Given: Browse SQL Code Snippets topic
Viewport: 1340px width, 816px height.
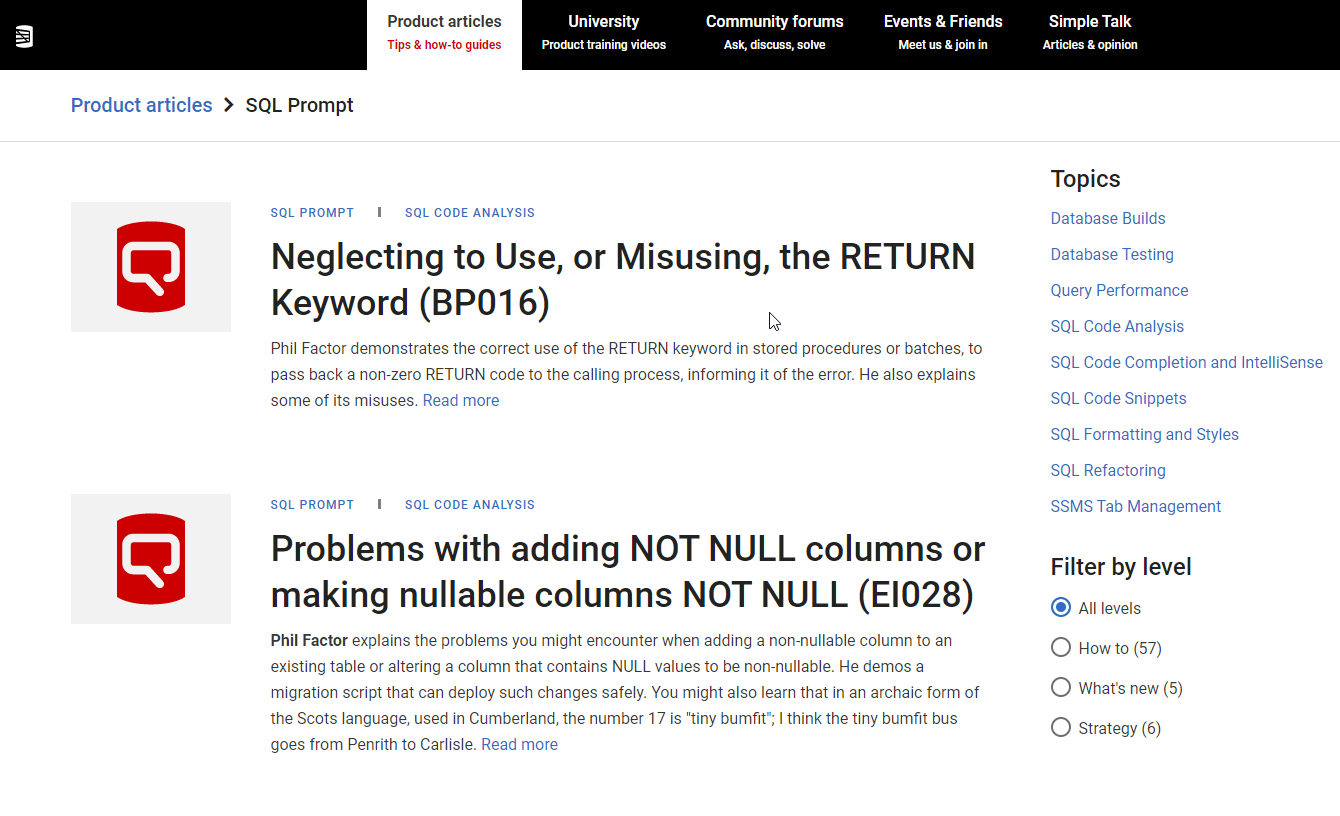Looking at the screenshot, I should (x=1118, y=398).
